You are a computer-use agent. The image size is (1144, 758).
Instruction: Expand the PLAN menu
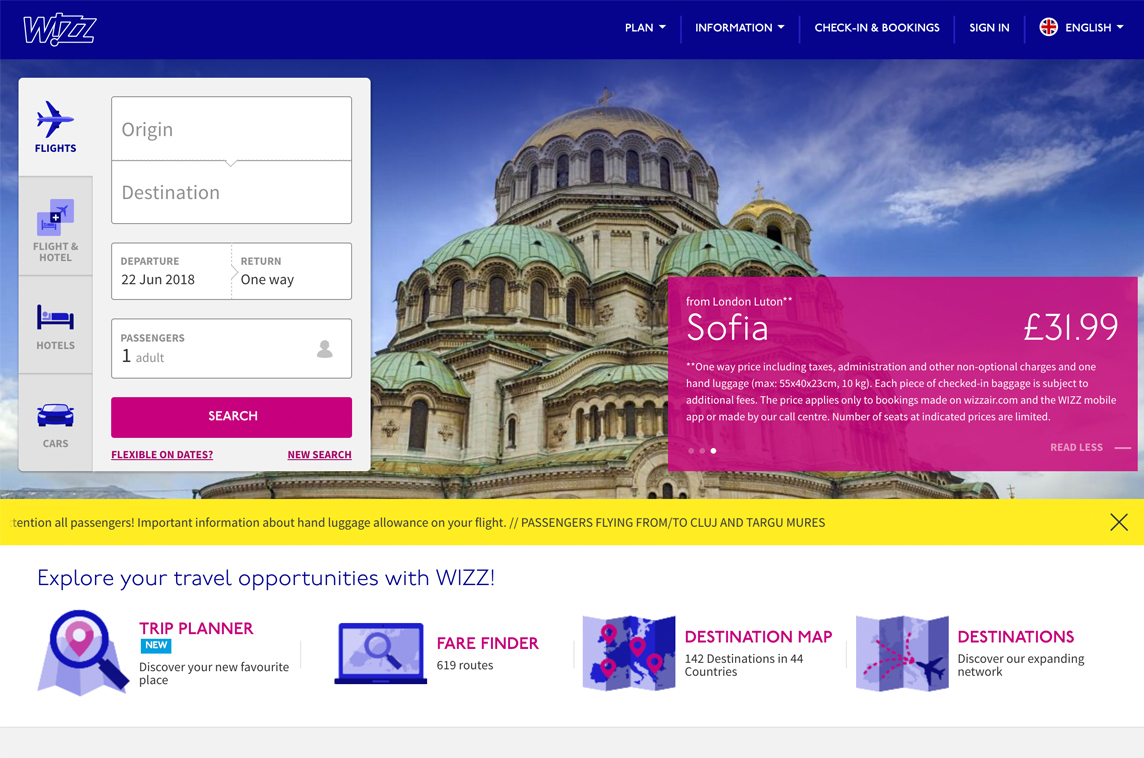tap(645, 28)
